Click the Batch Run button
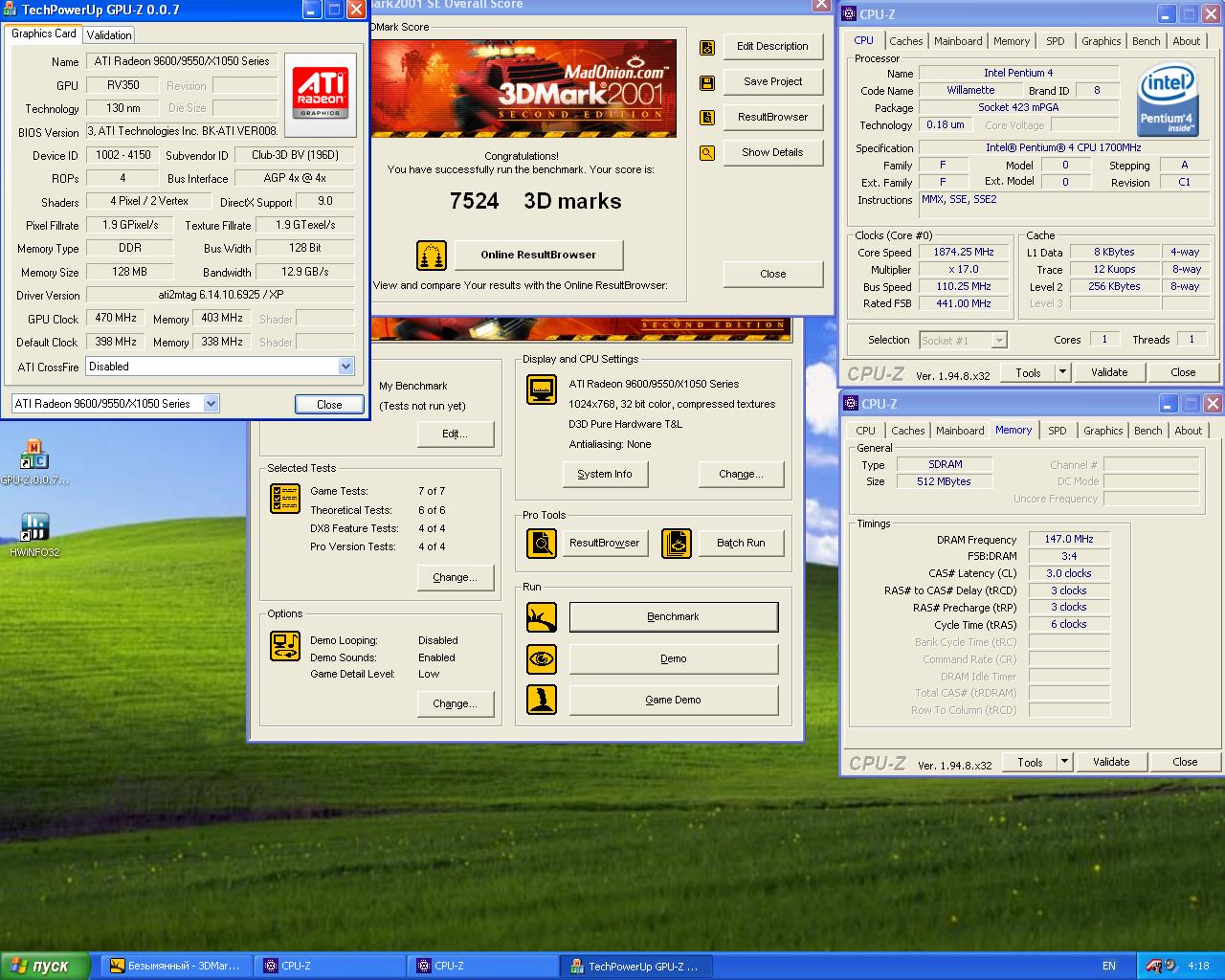 click(x=741, y=543)
